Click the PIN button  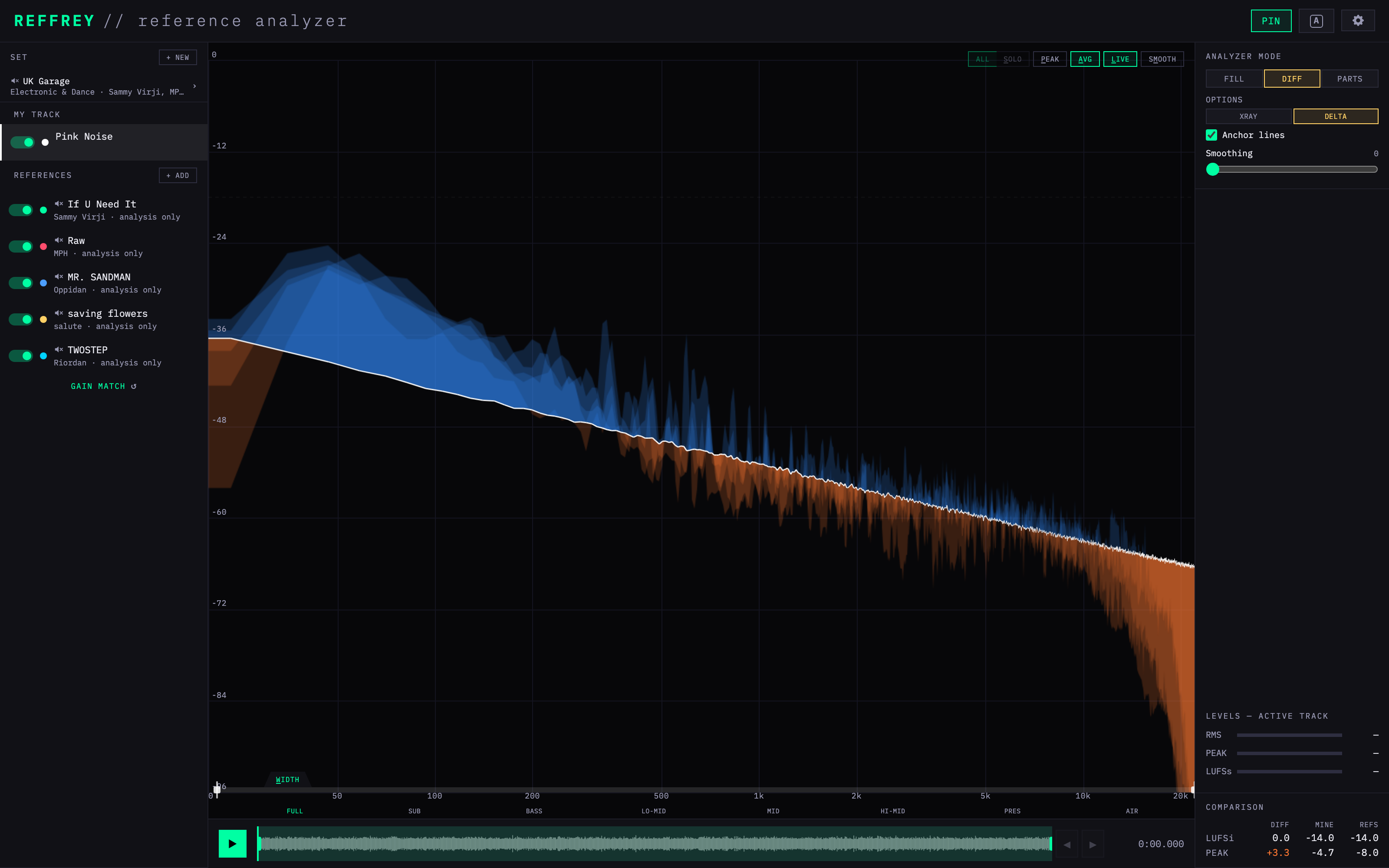pyautogui.click(x=1271, y=21)
